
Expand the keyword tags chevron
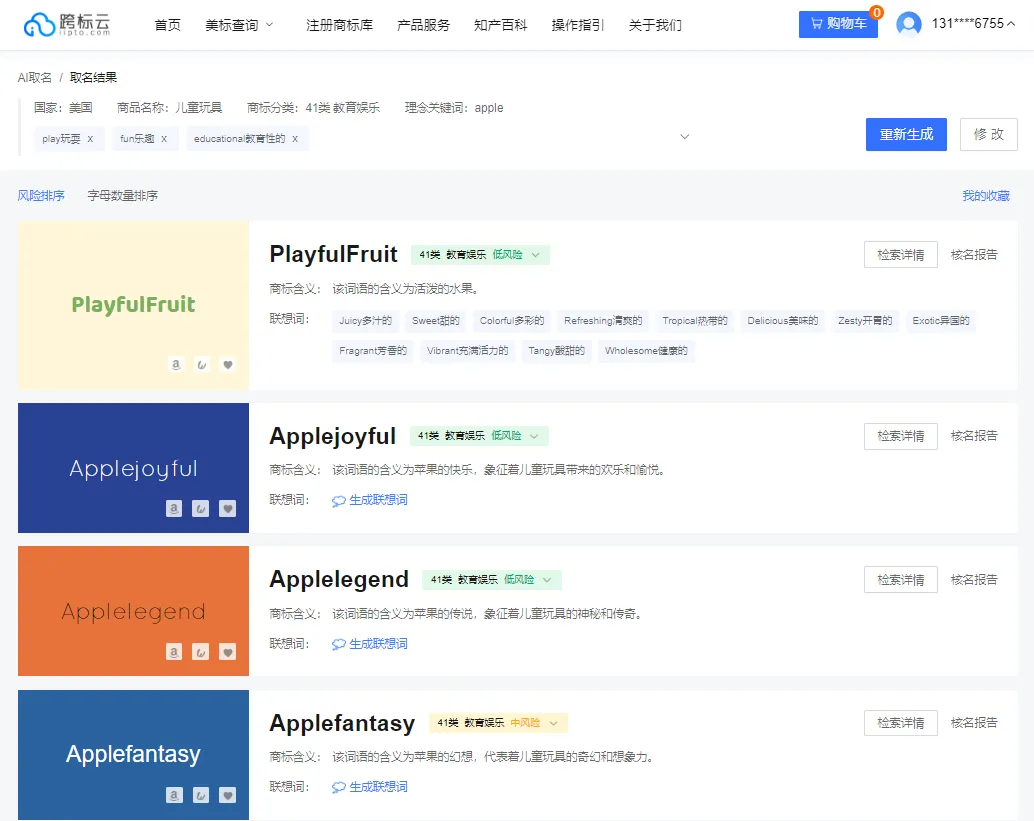(684, 137)
